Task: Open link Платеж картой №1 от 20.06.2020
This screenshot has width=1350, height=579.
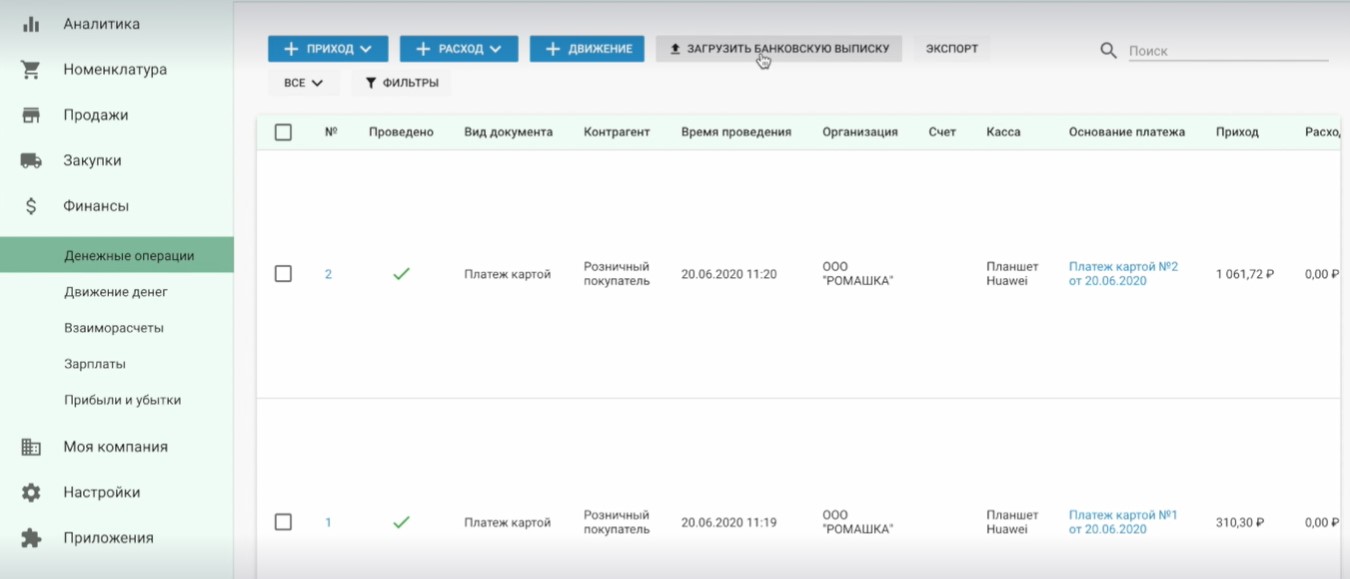Action: [x=1123, y=522]
